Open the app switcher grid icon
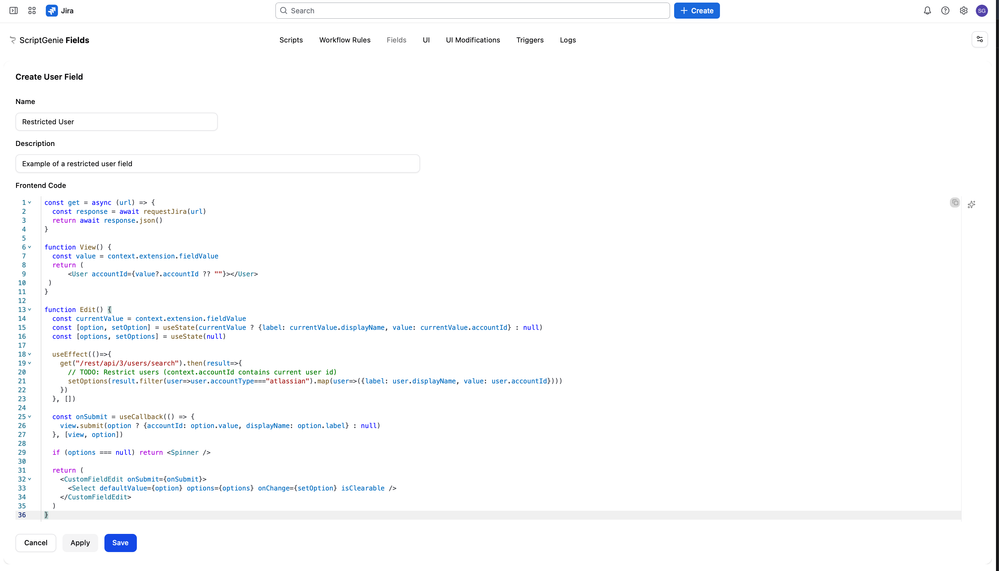 click(x=32, y=11)
